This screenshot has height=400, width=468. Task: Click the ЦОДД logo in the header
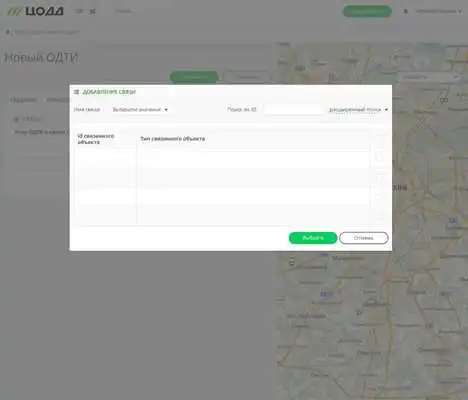(x=35, y=11)
